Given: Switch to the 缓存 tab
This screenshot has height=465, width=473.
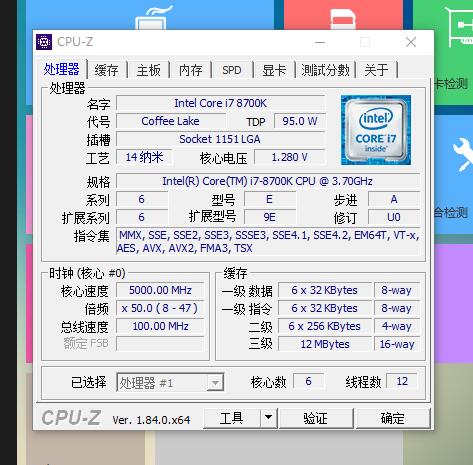Looking at the screenshot, I should point(106,70).
